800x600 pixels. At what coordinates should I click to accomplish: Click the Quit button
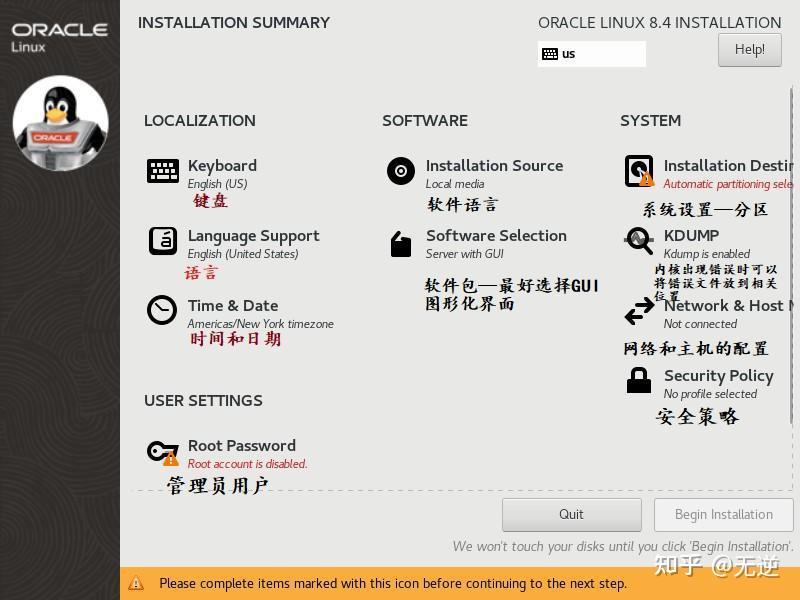[571, 514]
